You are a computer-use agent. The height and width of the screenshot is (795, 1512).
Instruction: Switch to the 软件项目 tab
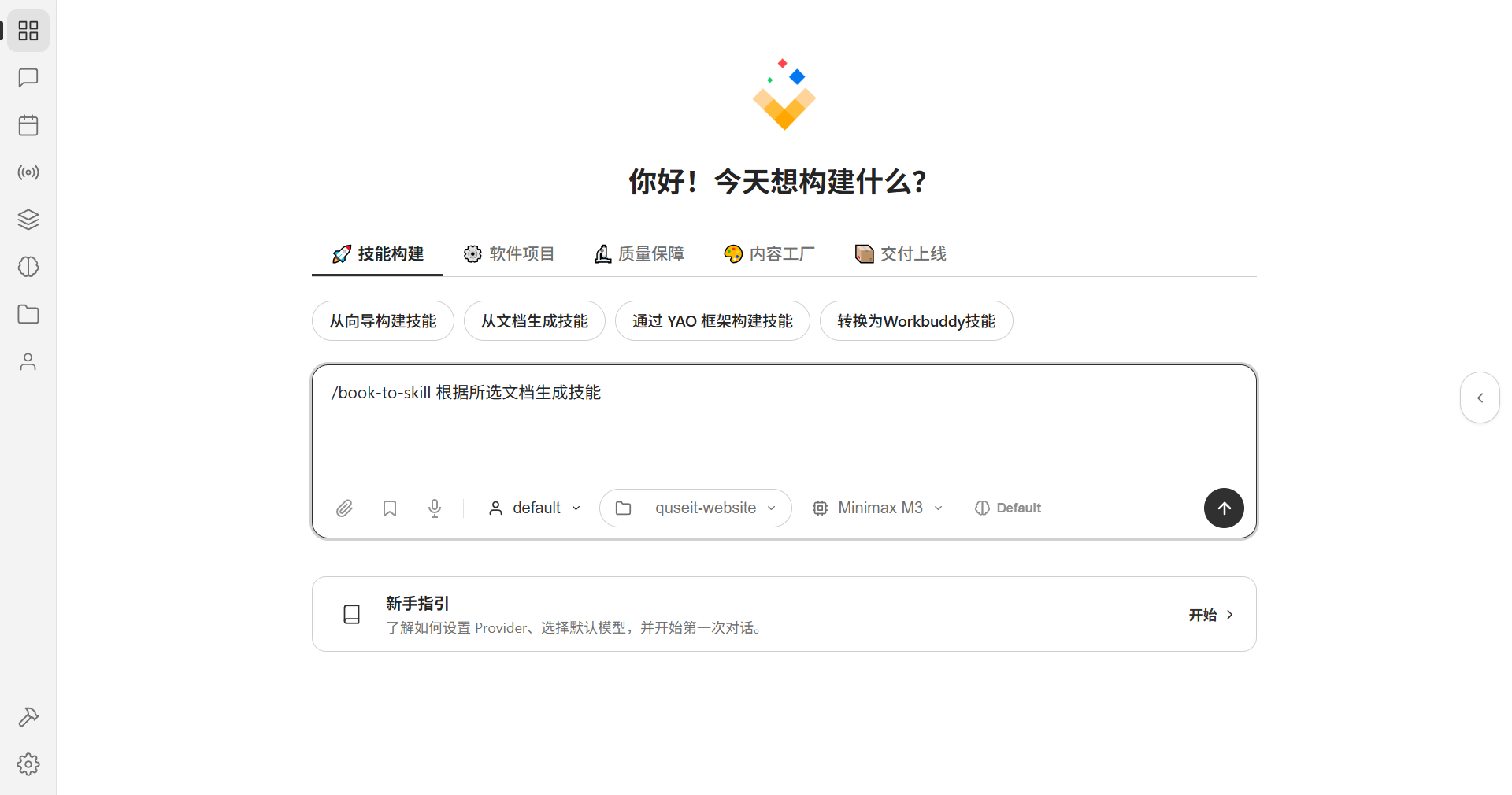pyautogui.click(x=509, y=254)
